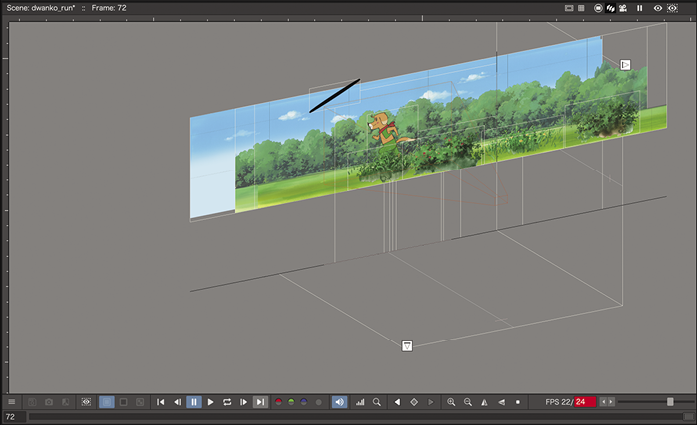Click the frame number field showing 72

pyautogui.click(x=14, y=417)
